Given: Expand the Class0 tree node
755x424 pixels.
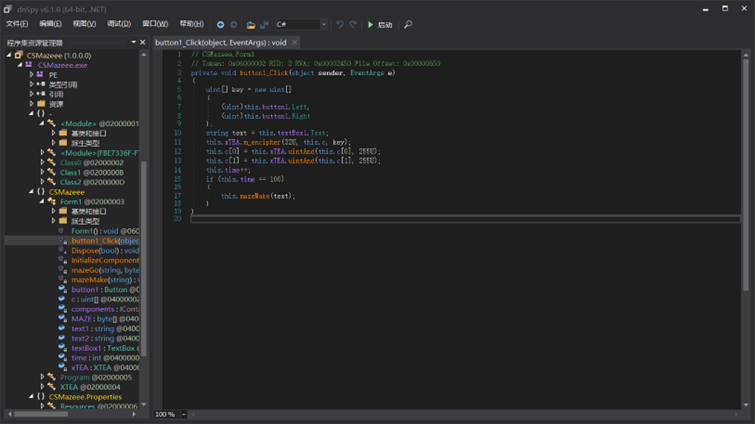Looking at the screenshot, I should (x=42, y=162).
